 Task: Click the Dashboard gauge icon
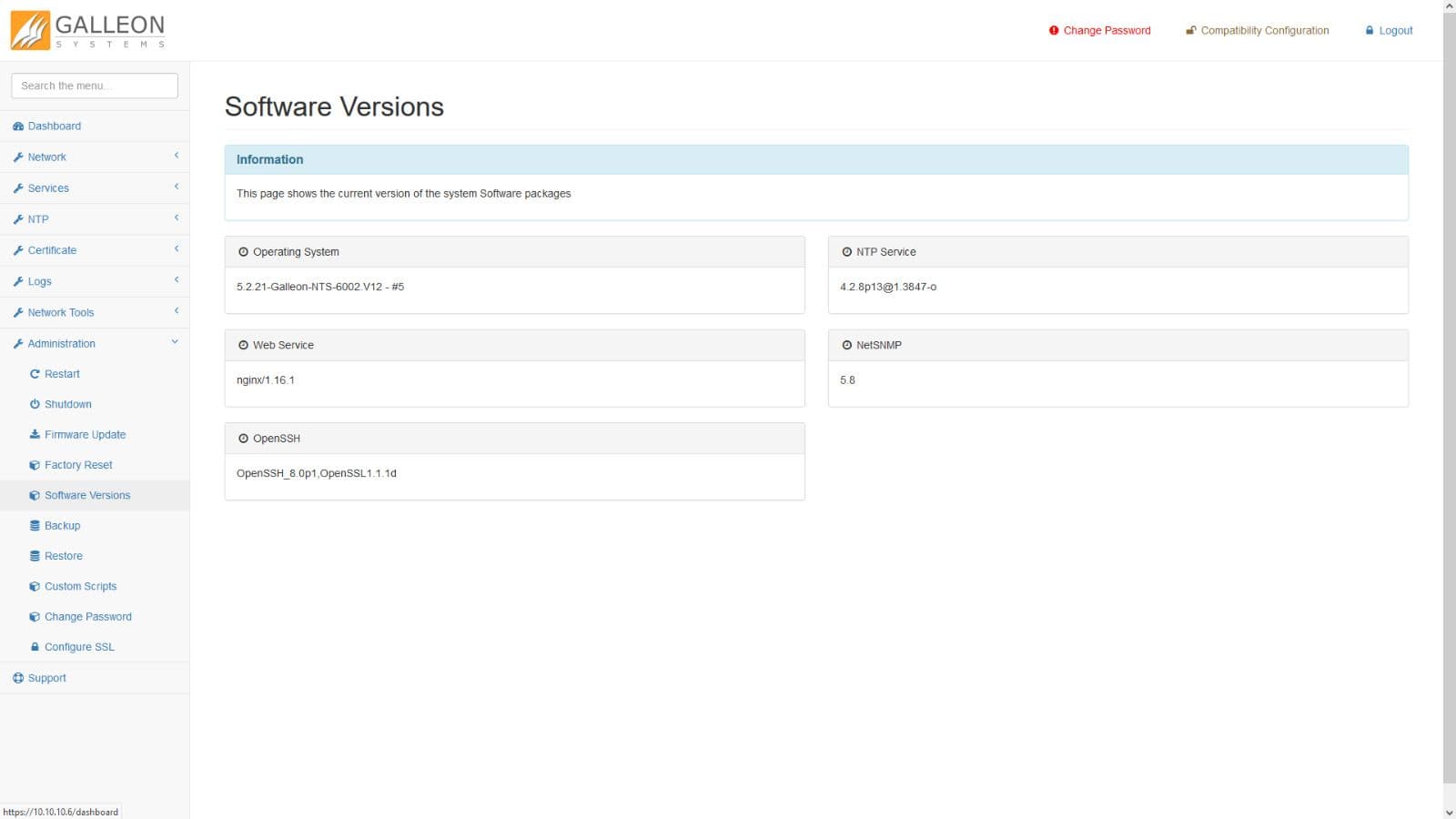[18, 126]
